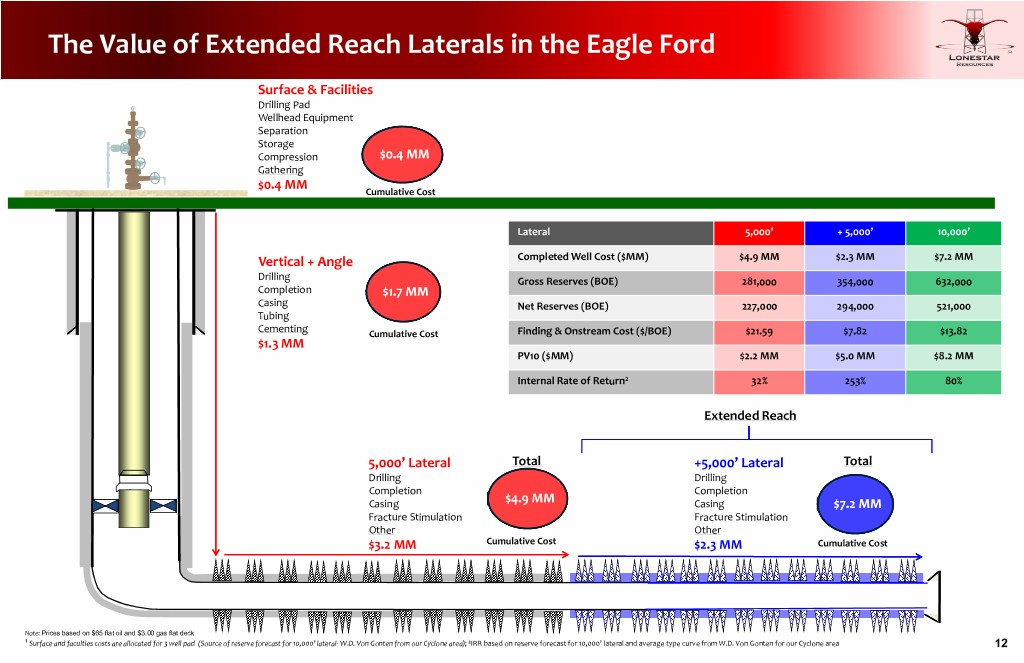Click the 632,000 gross reserves cell
1024x663 pixels.
pyautogui.click(x=953, y=282)
